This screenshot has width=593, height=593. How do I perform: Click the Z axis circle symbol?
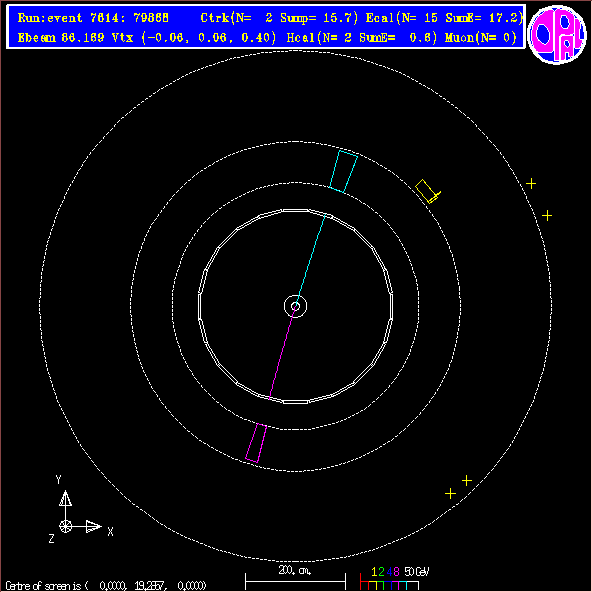coord(65,526)
